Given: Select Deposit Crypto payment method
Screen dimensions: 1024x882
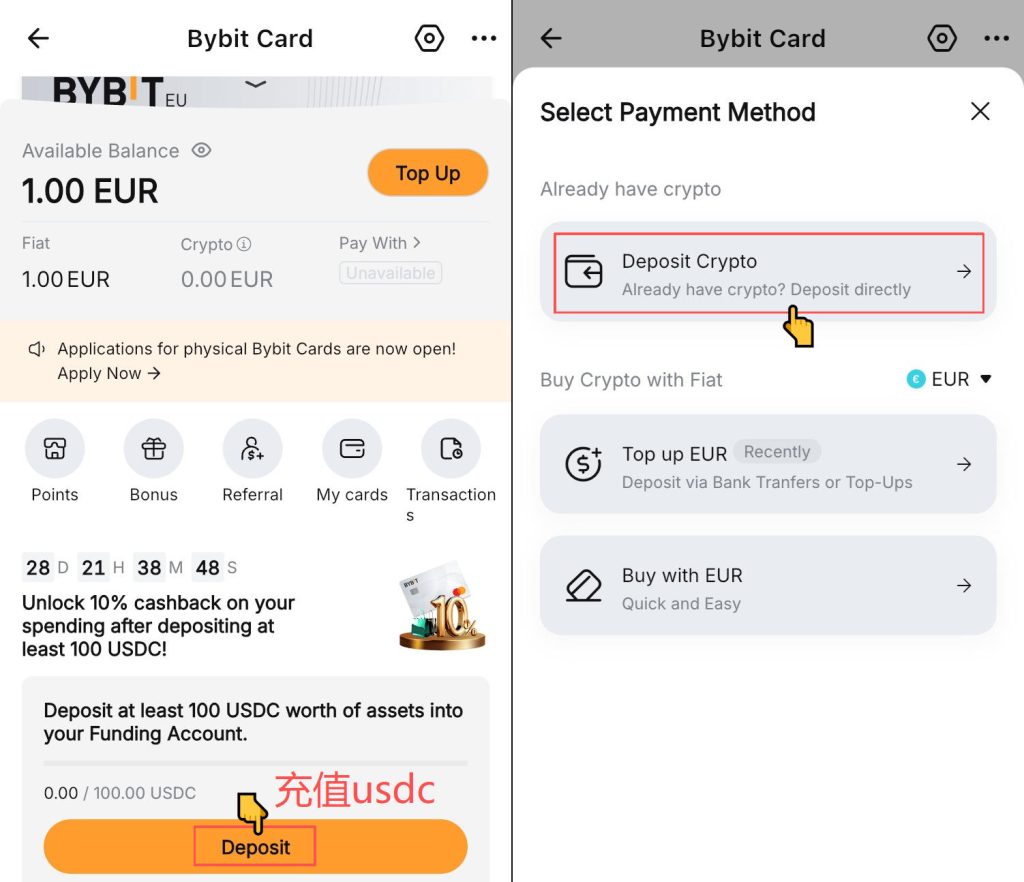Looking at the screenshot, I should point(768,272).
